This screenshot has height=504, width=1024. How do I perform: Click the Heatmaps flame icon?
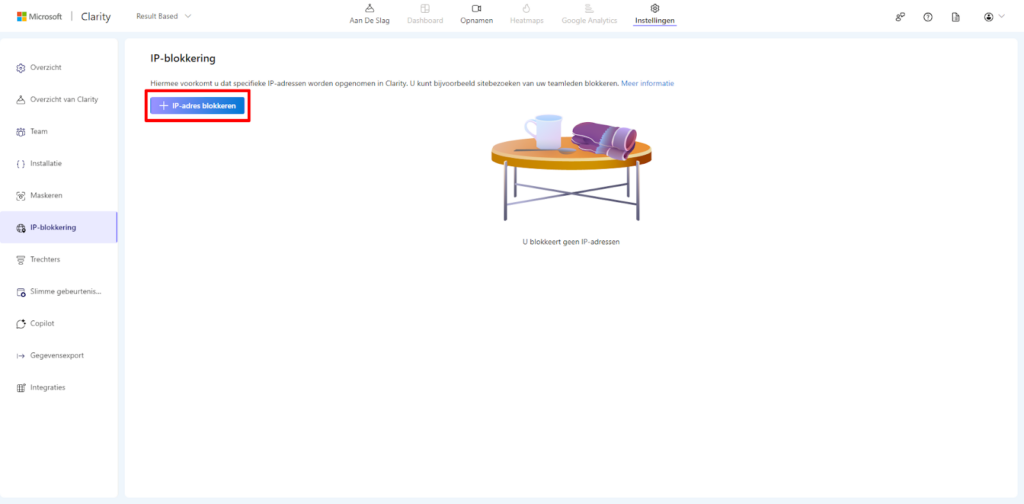coord(526,8)
